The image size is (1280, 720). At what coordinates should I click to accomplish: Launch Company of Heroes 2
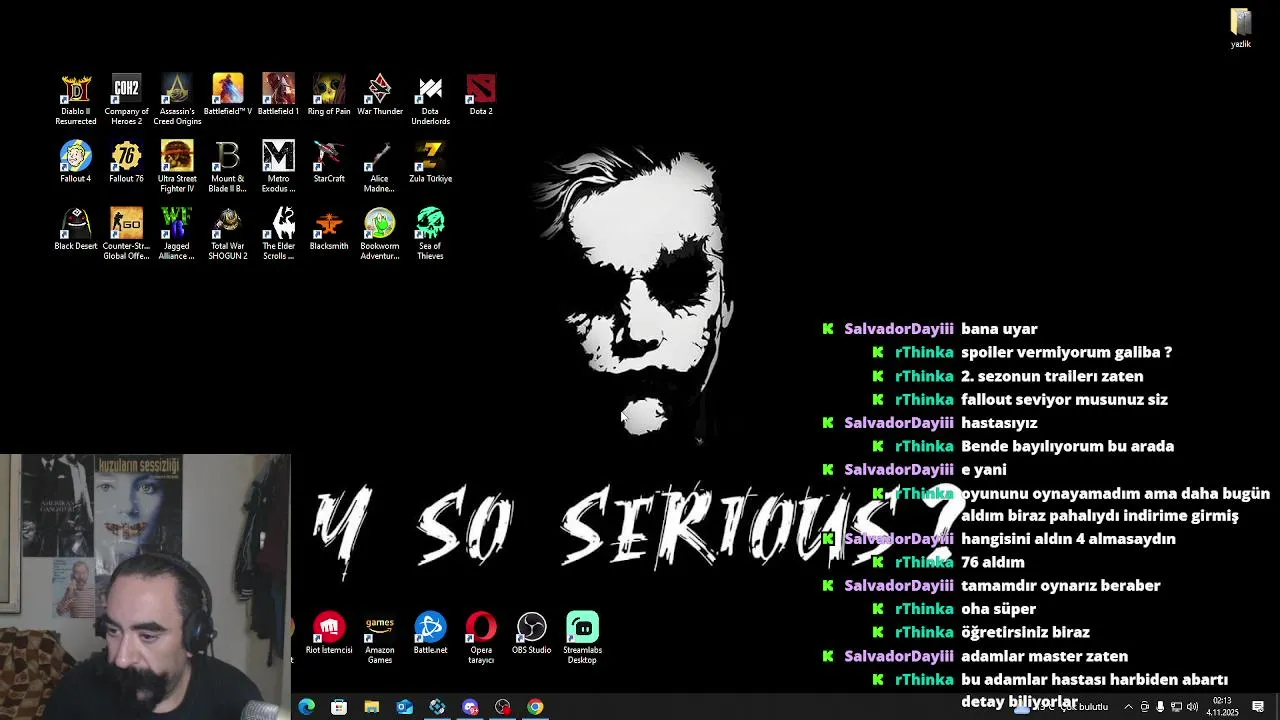coord(126,99)
